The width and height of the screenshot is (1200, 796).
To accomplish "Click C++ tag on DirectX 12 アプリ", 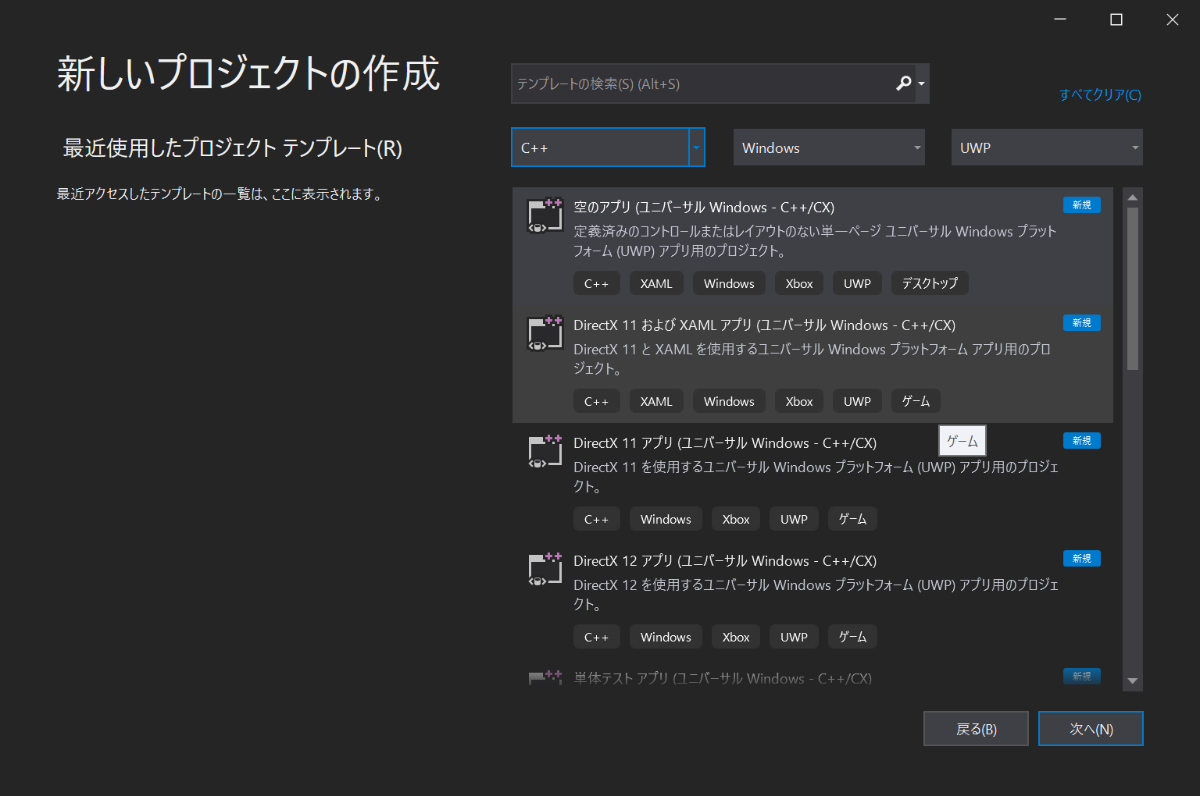I will [597, 637].
